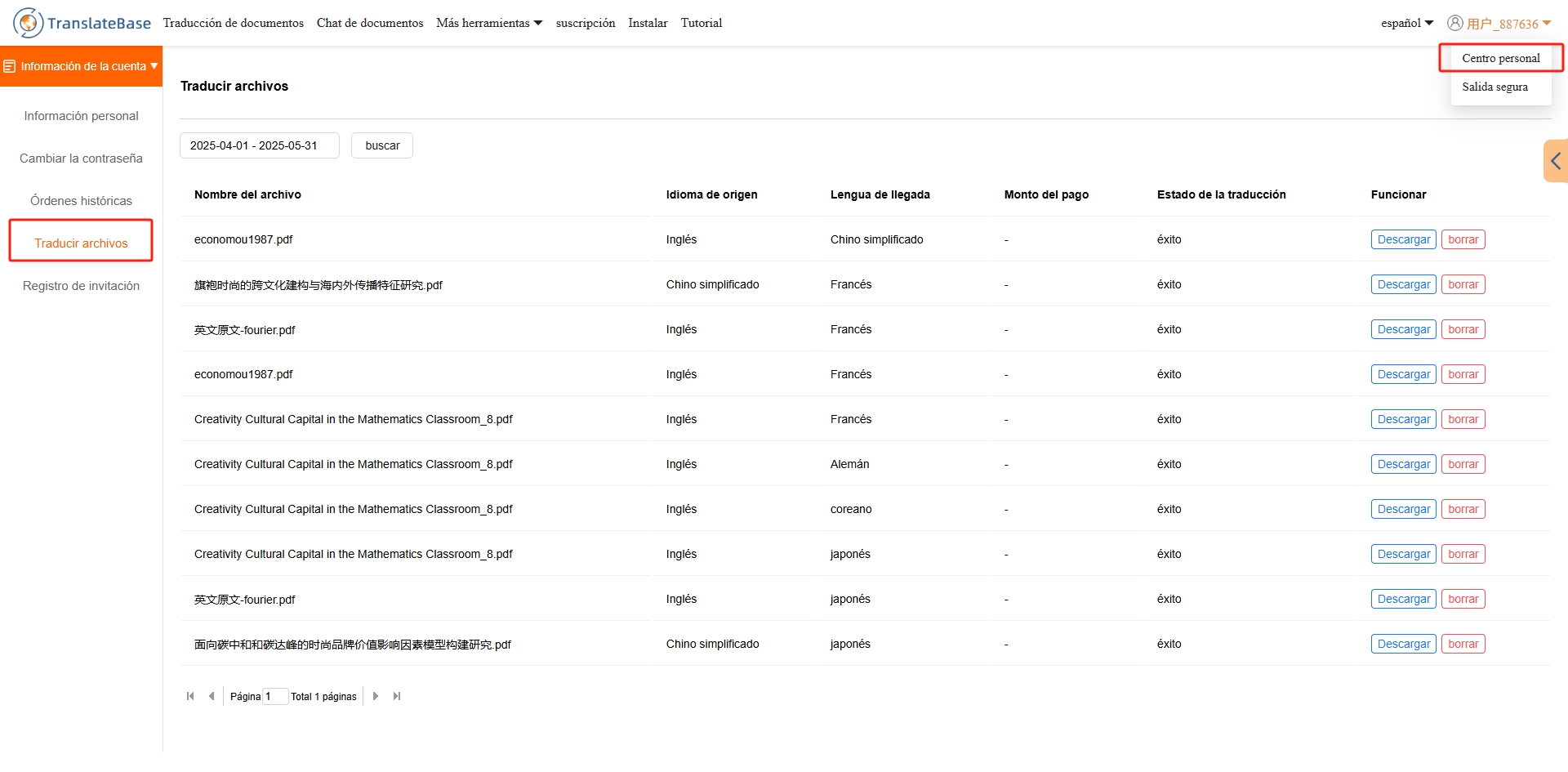The height and width of the screenshot is (772, 1568).
Task: Click the orange side panel collapse arrow
Action: pyautogui.click(x=1556, y=161)
